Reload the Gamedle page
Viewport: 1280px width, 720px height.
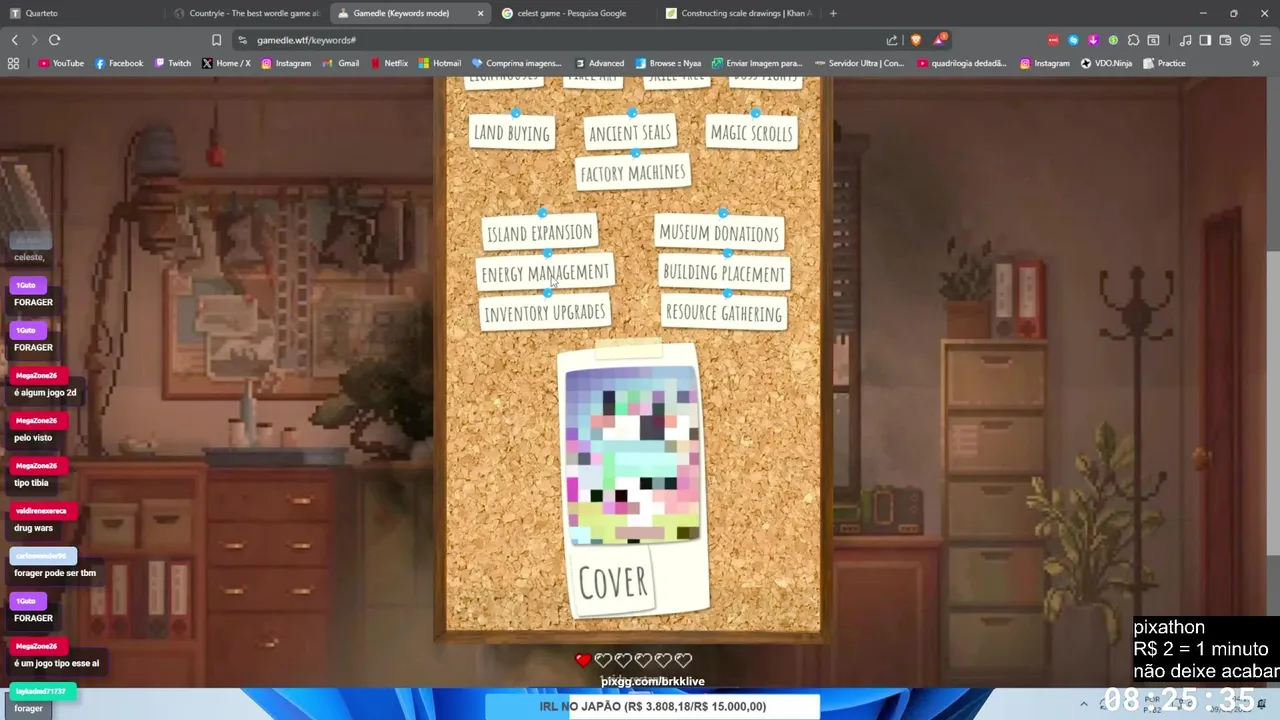pyautogui.click(x=54, y=40)
